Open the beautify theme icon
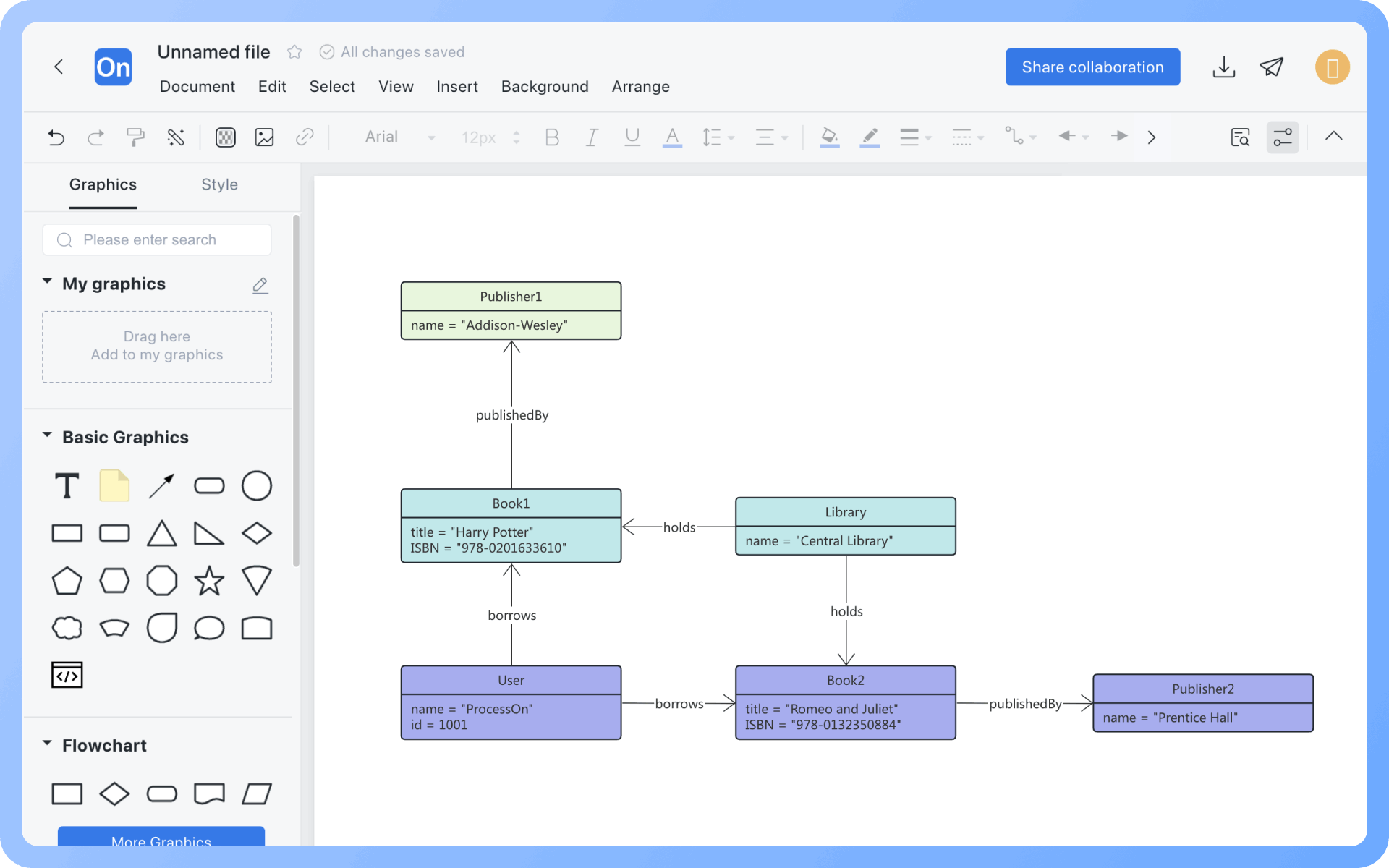The image size is (1389, 868). [x=226, y=137]
